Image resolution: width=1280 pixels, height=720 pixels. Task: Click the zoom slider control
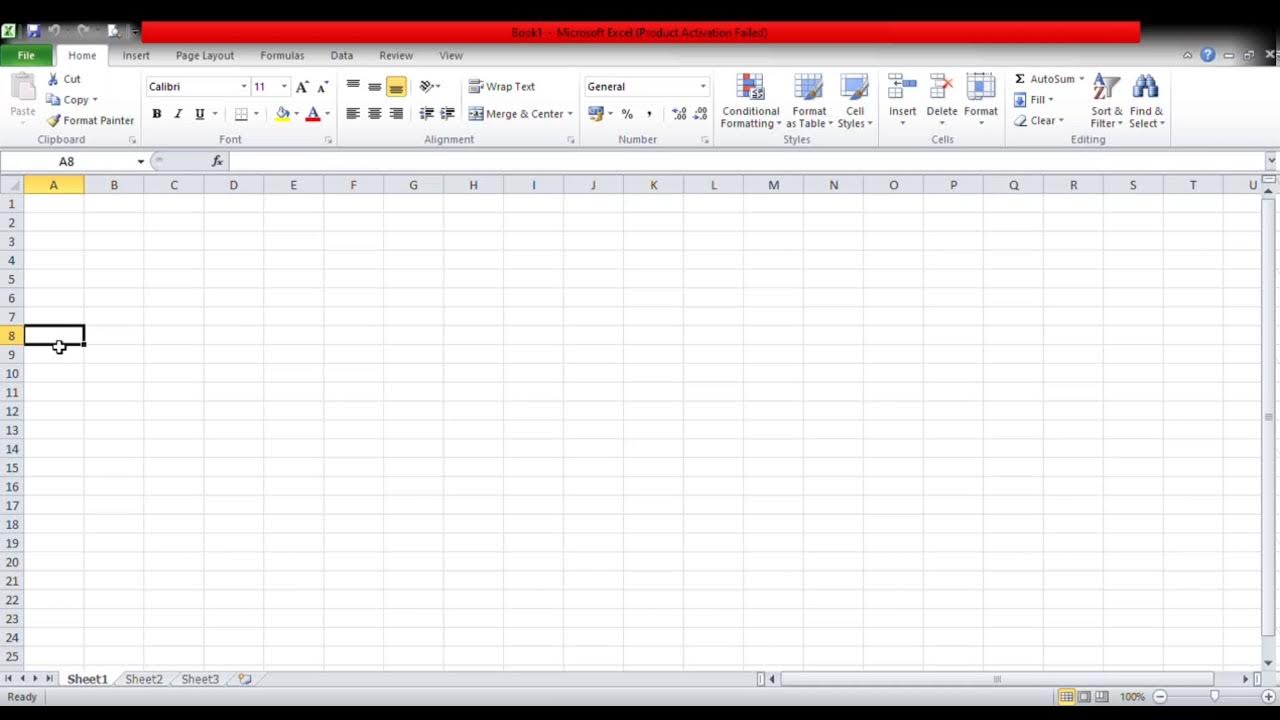click(x=1214, y=696)
